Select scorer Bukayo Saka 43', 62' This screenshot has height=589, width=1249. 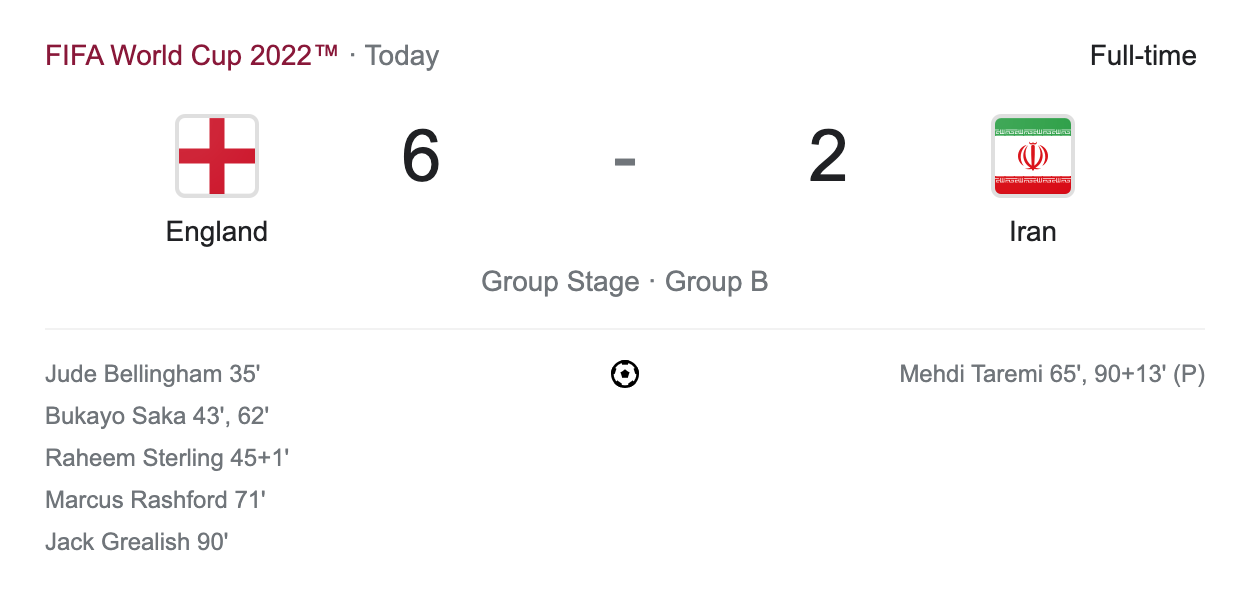point(157,417)
